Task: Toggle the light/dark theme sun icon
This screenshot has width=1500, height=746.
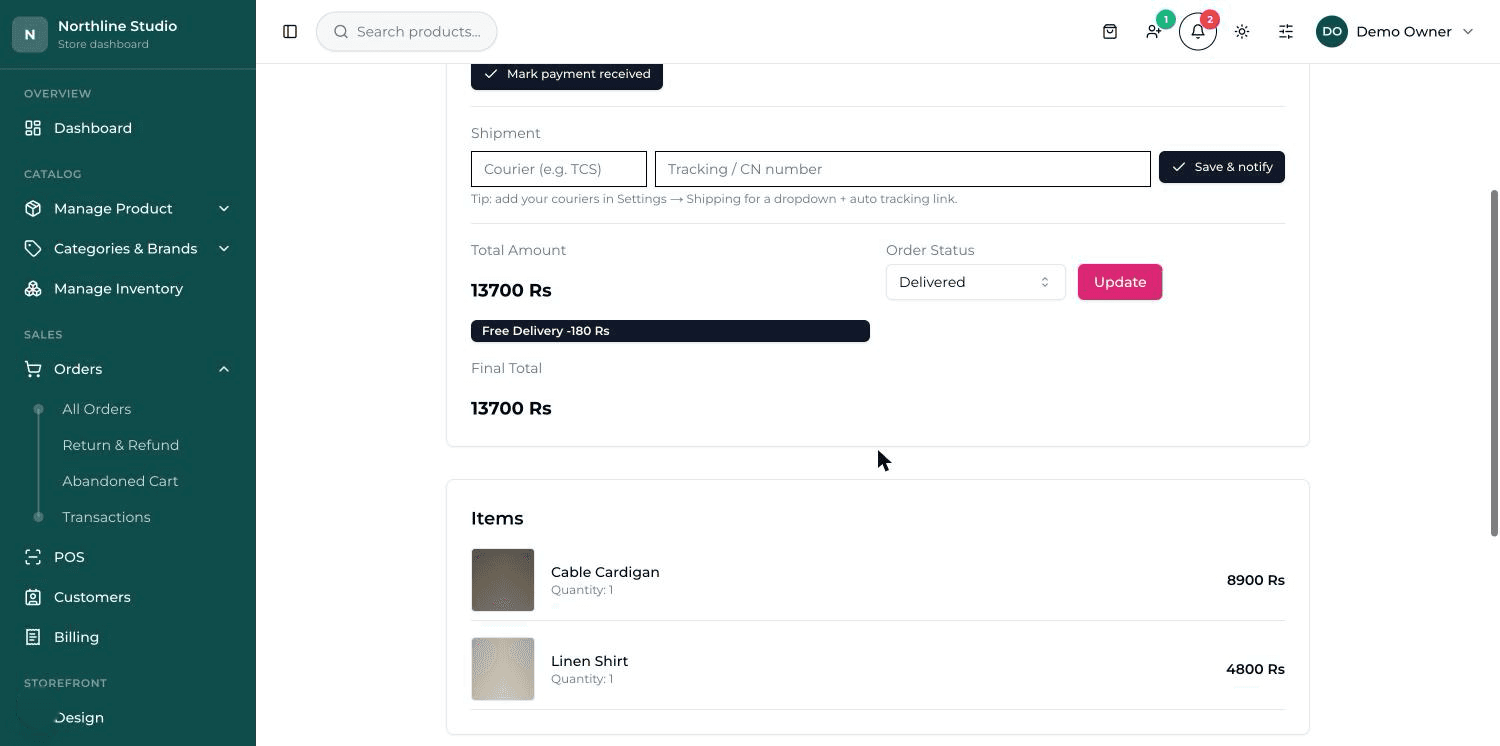Action: point(1242,32)
